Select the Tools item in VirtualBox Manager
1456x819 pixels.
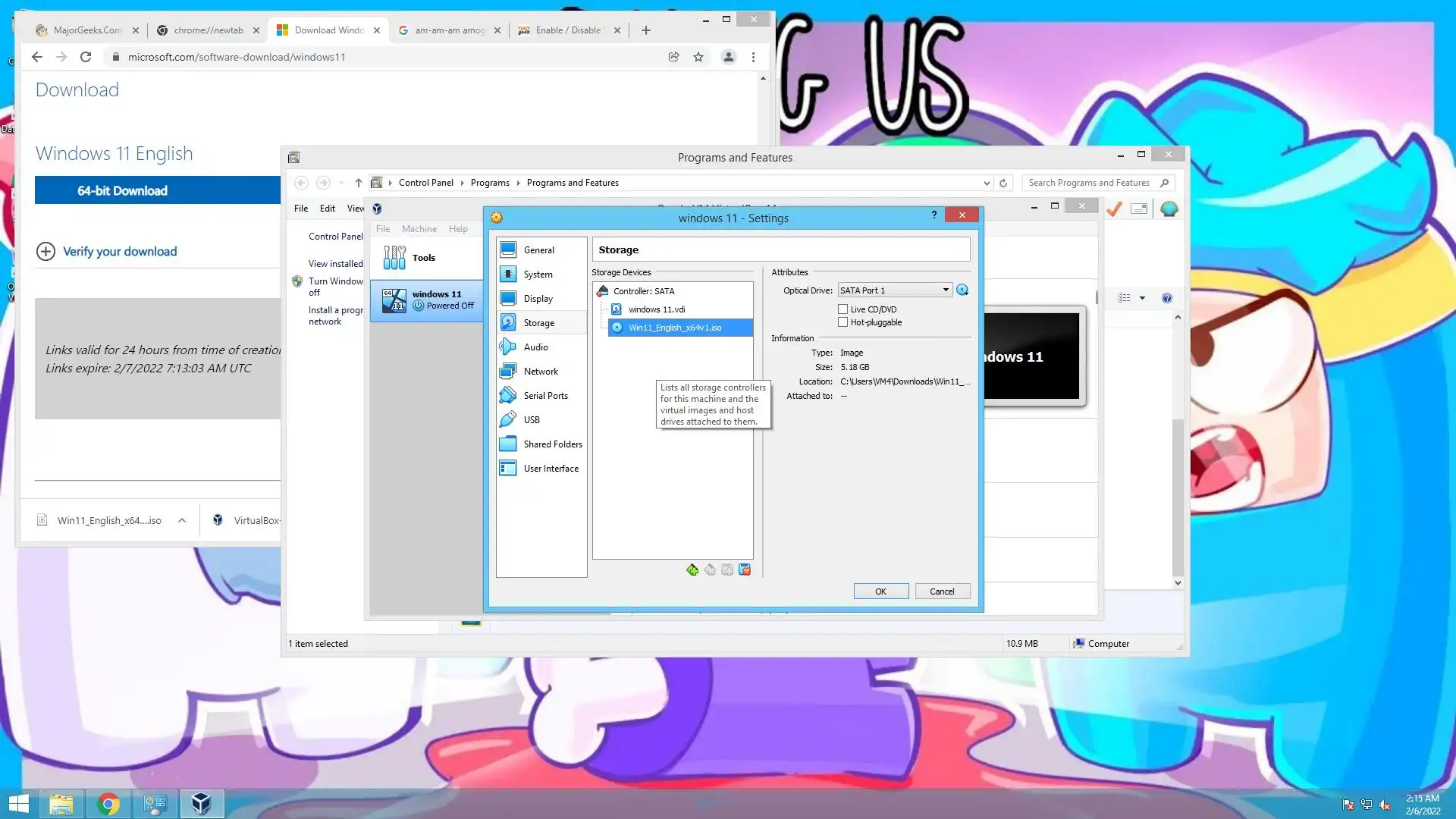[423, 258]
